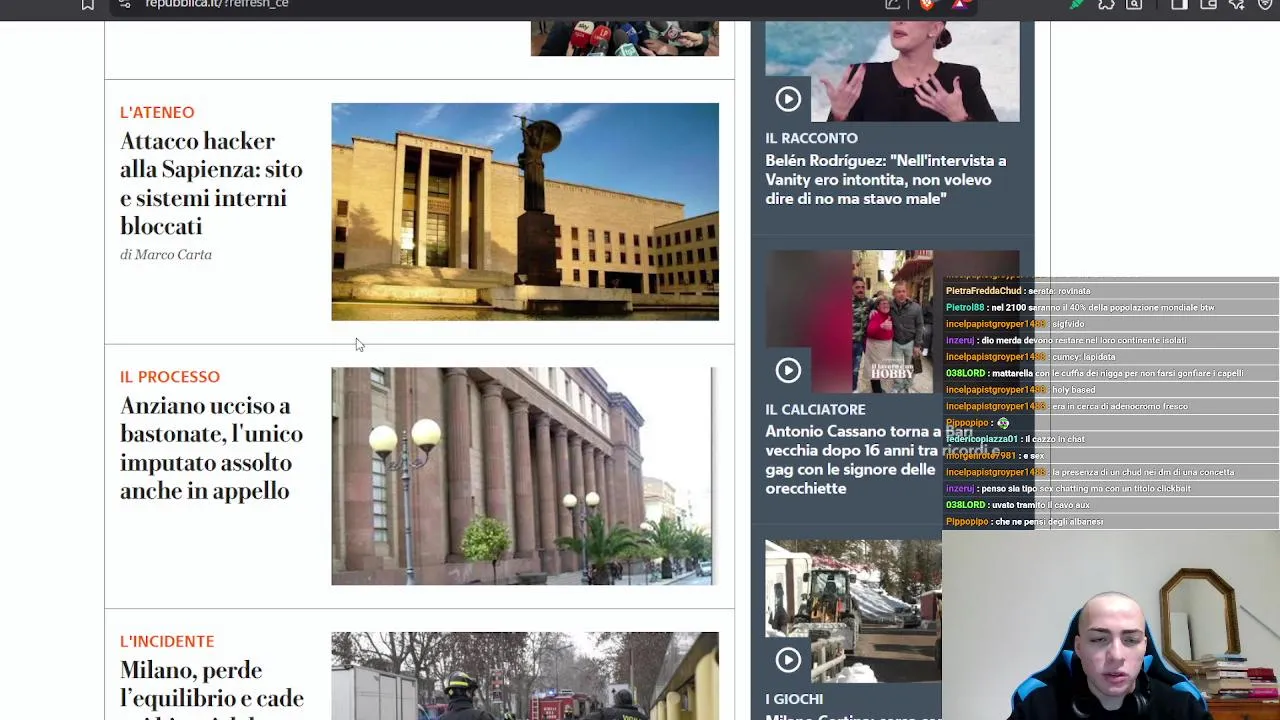Open the press microphones photo at top
Viewport: 1280px width, 720px height.
coord(625,38)
